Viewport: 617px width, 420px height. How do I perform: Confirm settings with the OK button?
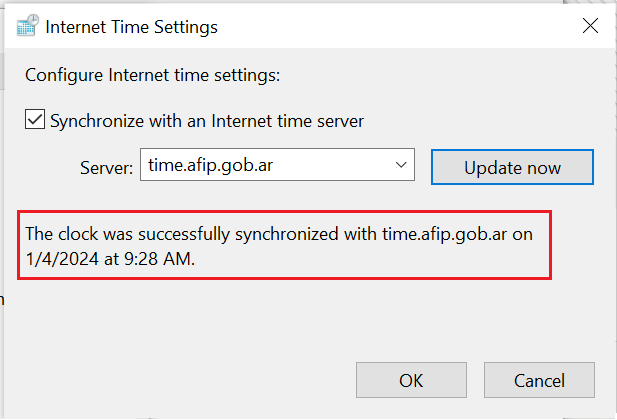coord(411,380)
